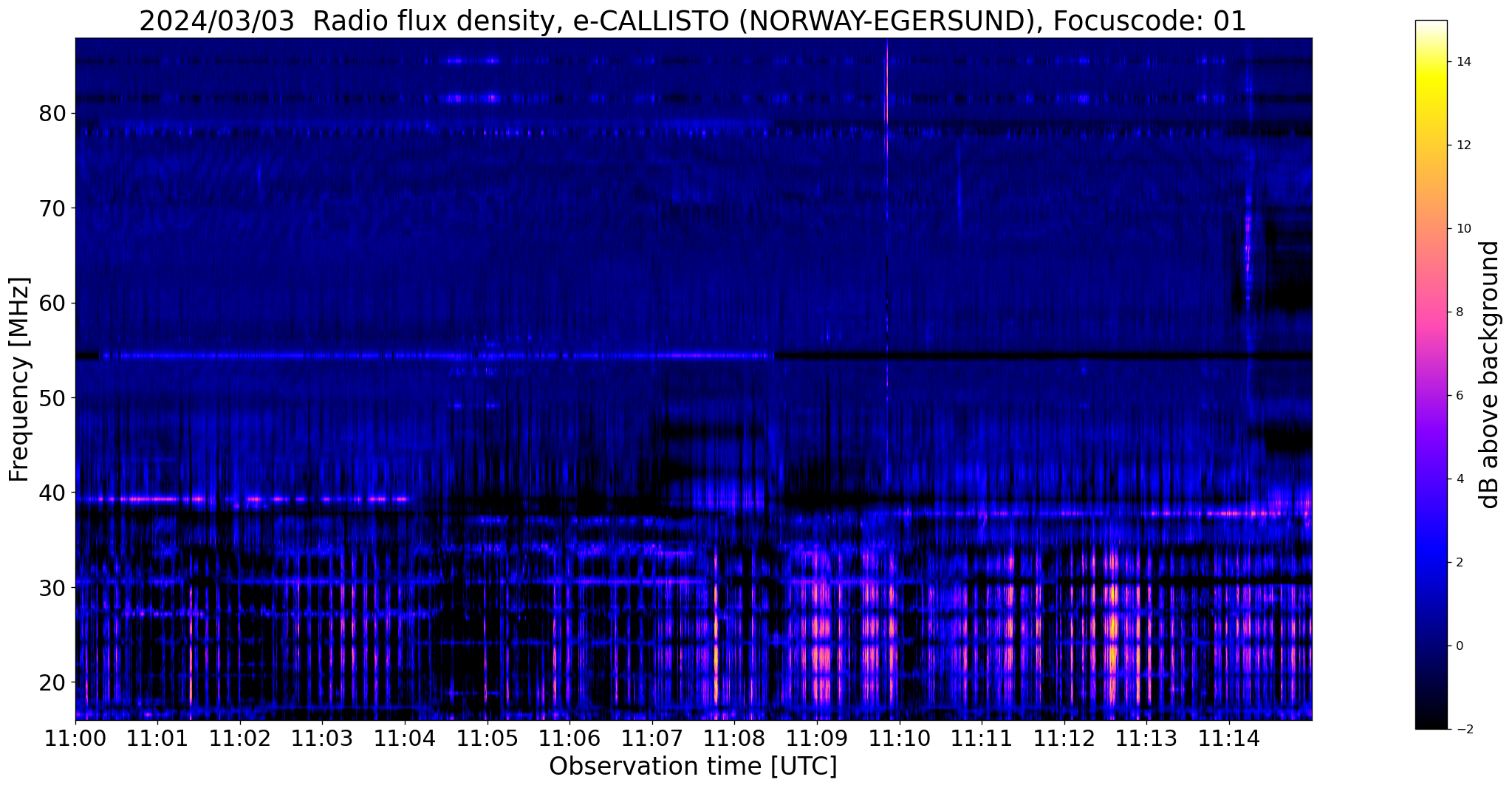The image size is (1512, 788).
Task: Click the 'Frequency [MHz]' axis label
Action: (x=19, y=379)
